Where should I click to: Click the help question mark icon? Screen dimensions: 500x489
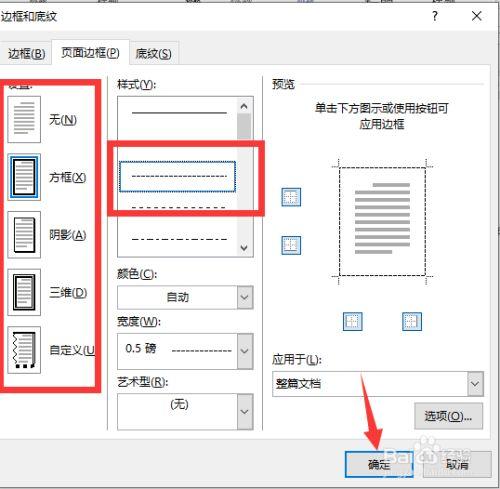(435, 16)
